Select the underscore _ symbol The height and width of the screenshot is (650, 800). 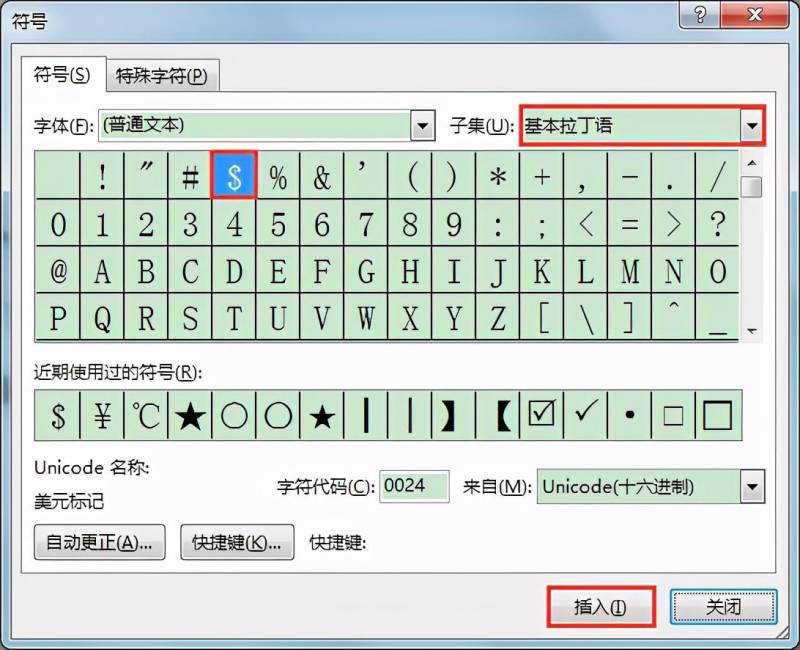(x=717, y=317)
